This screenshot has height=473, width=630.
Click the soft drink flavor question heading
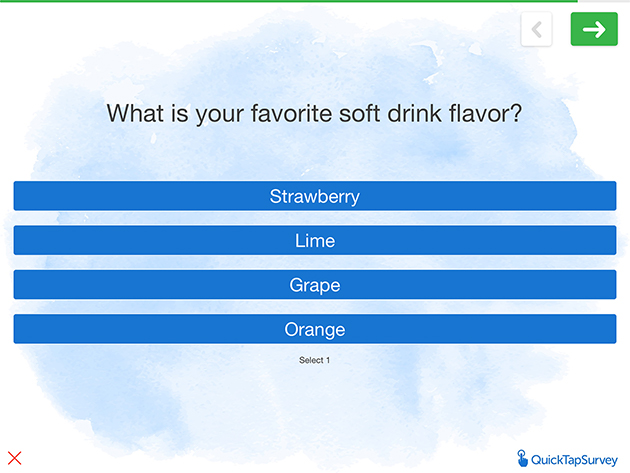click(314, 113)
